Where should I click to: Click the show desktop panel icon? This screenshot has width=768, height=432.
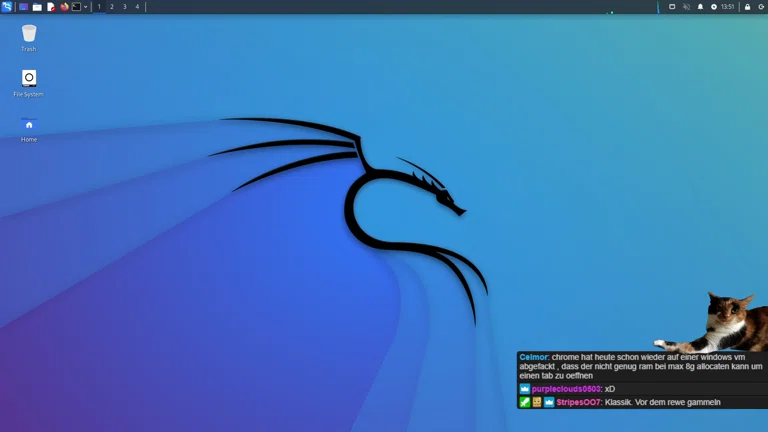23,7
